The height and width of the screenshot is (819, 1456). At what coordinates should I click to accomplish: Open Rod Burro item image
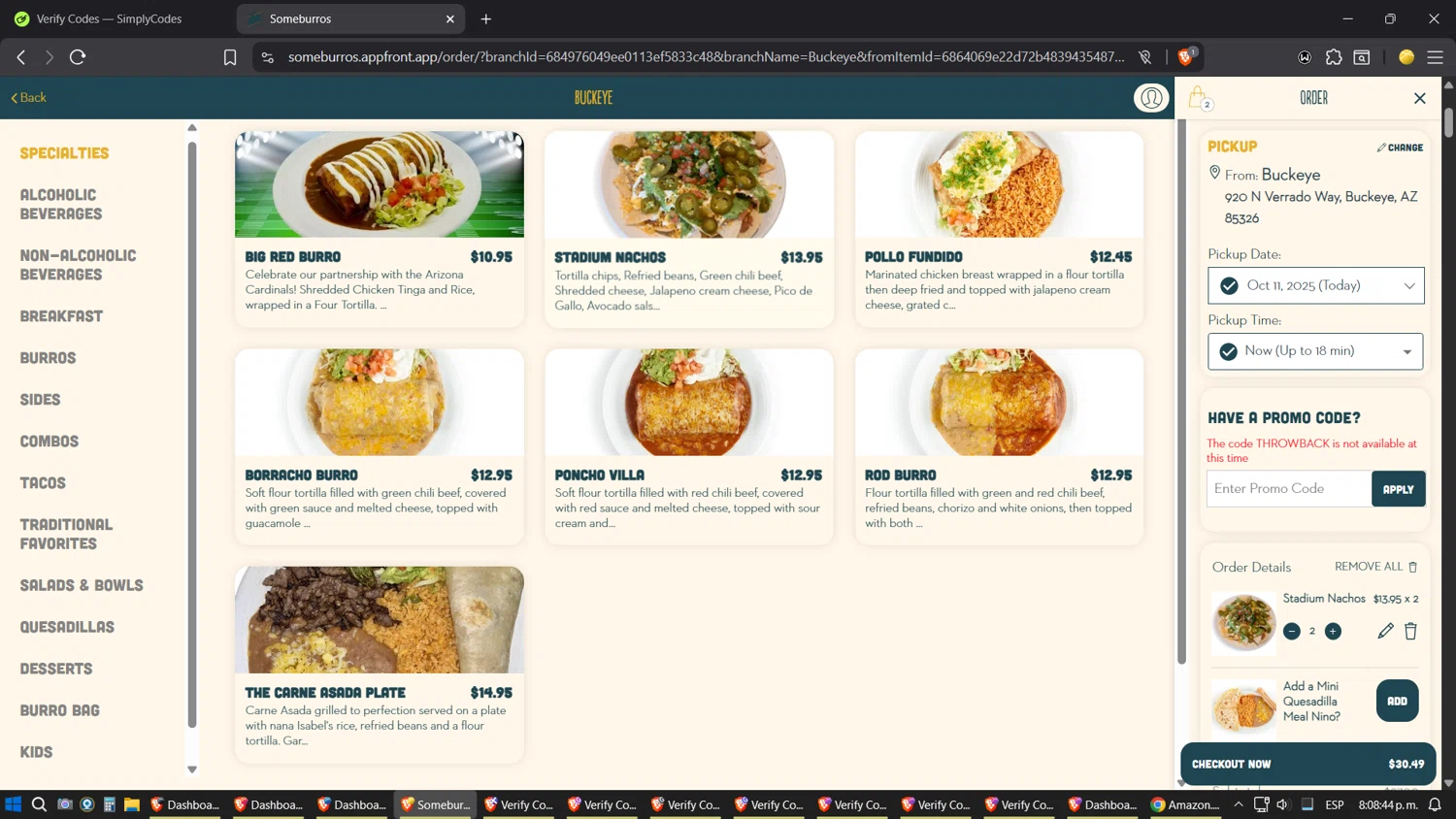point(999,403)
